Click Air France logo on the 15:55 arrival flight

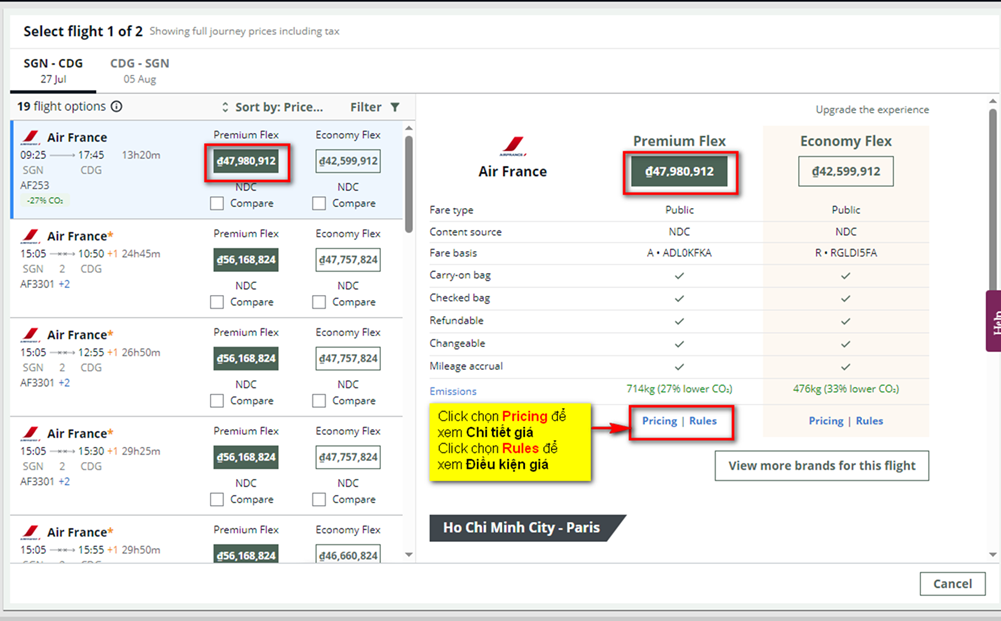pos(31,532)
